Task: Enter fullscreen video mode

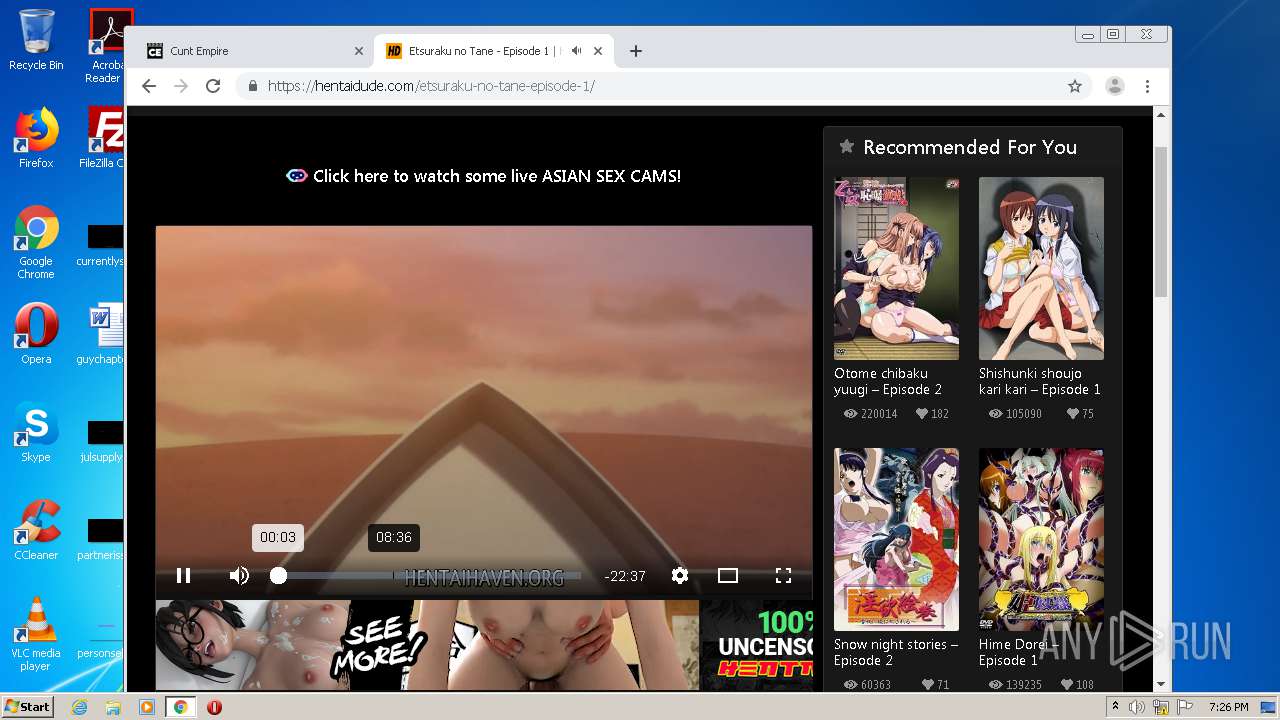Action: click(x=783, y=575)
